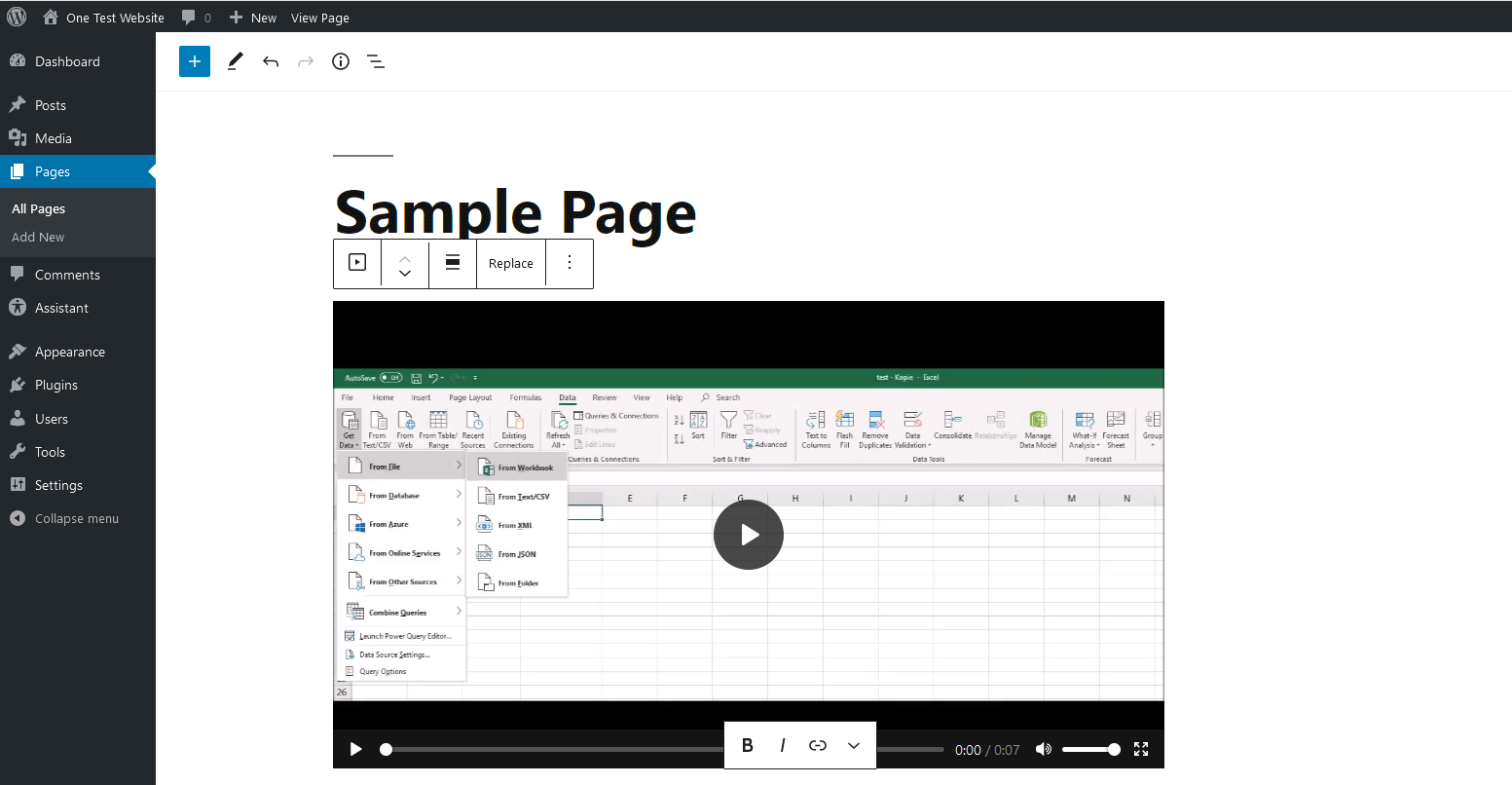Screen dimensions: 1512x785
Task: Click the Replace button for the video
Action: coord(511,263)
